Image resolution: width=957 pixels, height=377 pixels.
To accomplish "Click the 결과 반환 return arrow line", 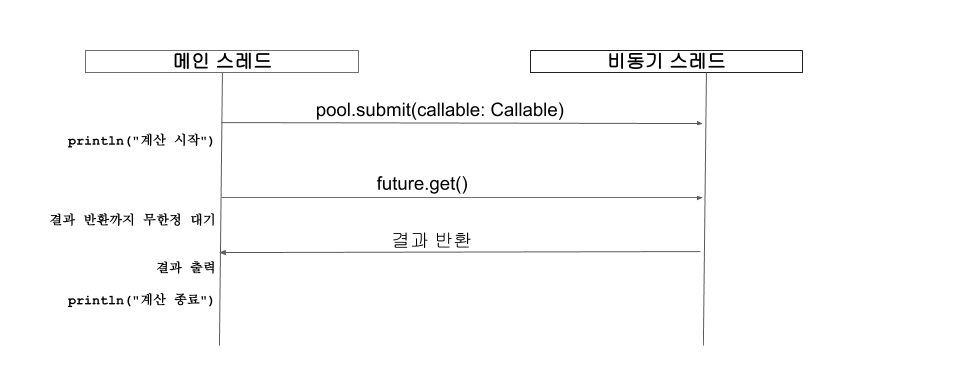I will point(460,252).
